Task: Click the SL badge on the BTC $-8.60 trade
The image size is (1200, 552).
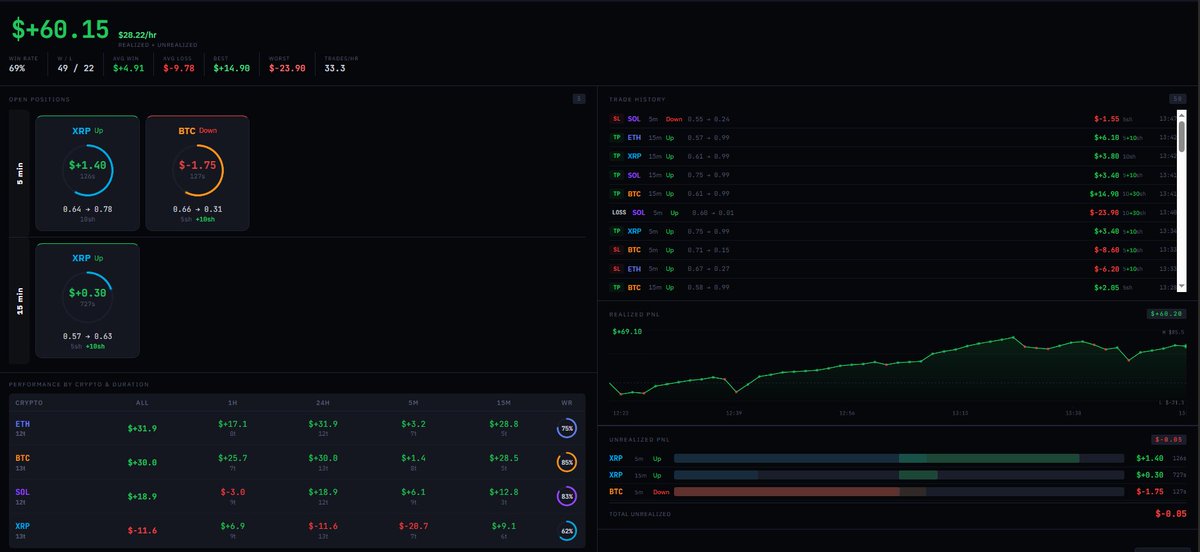Action: point(616,250)
